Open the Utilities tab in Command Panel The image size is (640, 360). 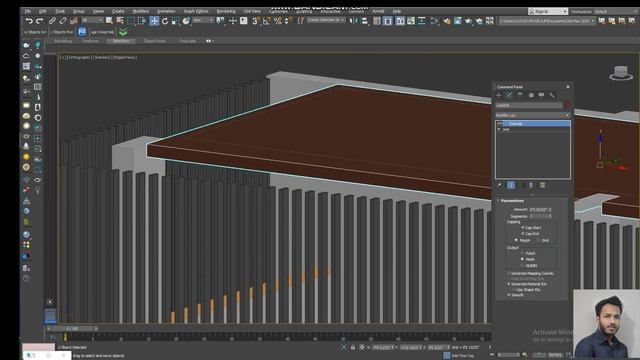552,95
